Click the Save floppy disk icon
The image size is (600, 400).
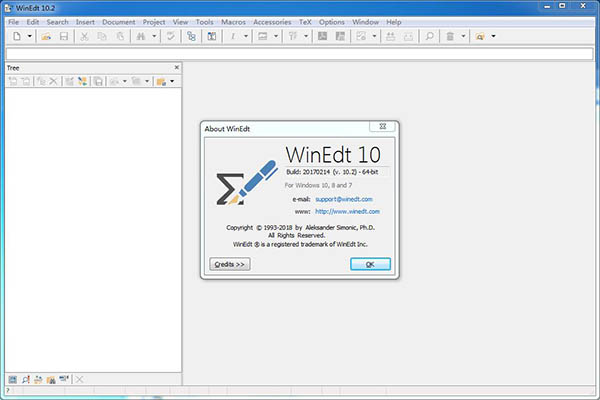64,36
